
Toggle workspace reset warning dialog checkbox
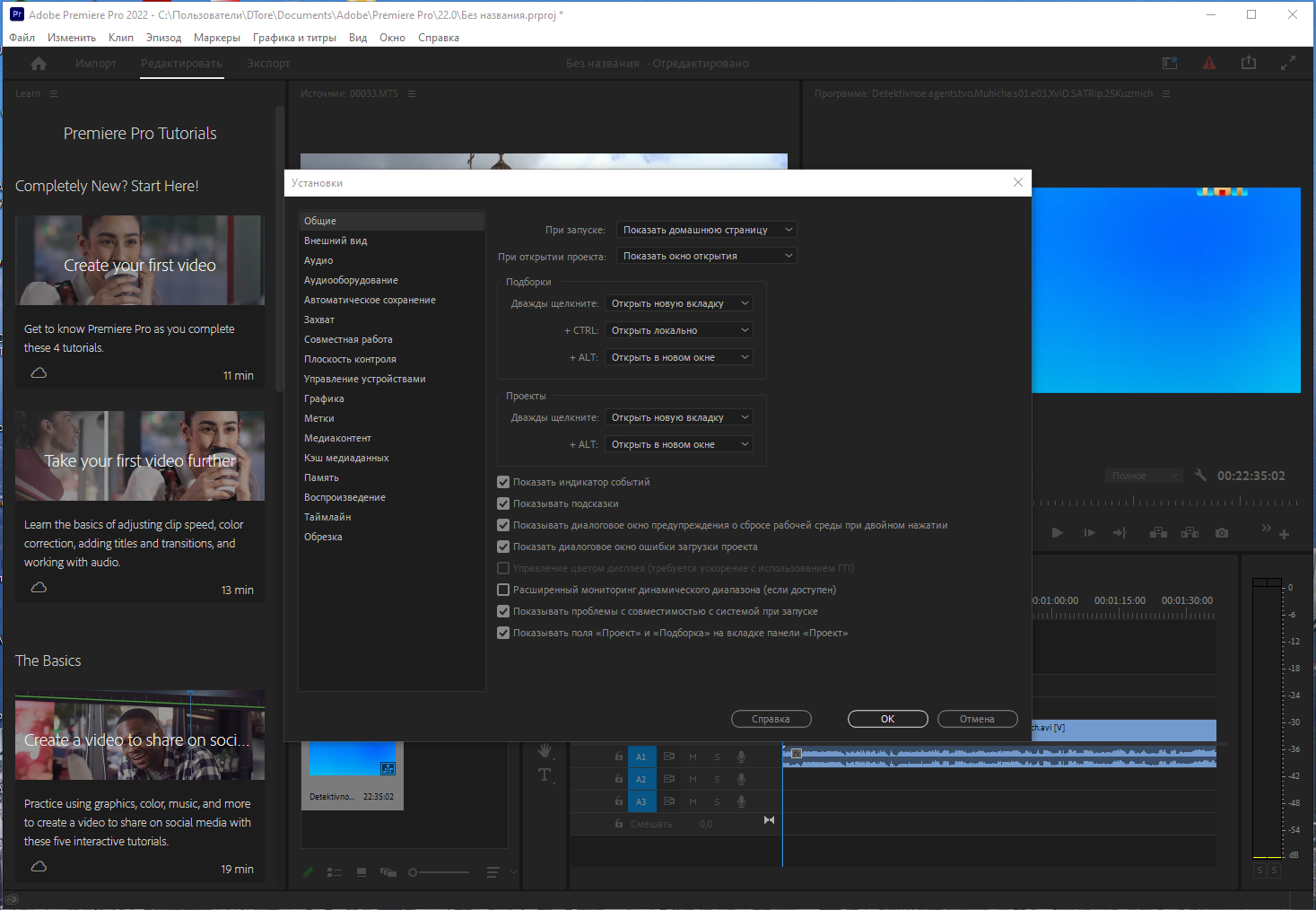(503, 525)
